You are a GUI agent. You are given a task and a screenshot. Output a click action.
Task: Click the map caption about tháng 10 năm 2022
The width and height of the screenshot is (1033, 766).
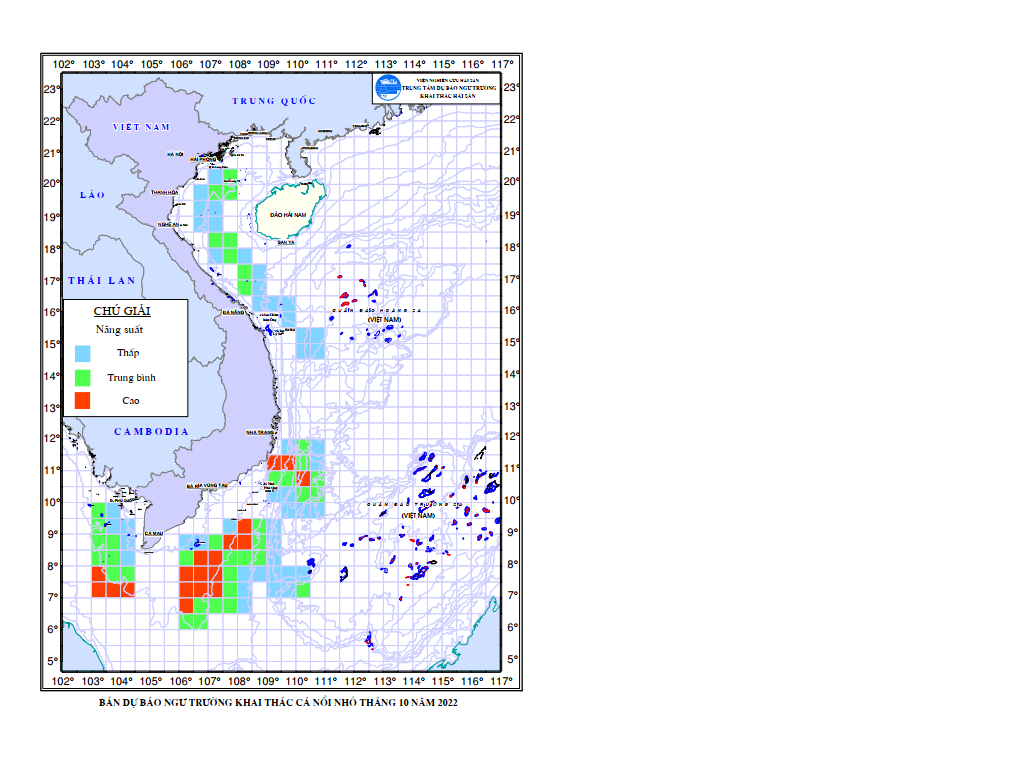pyautogui.click(x=278, y=703)
